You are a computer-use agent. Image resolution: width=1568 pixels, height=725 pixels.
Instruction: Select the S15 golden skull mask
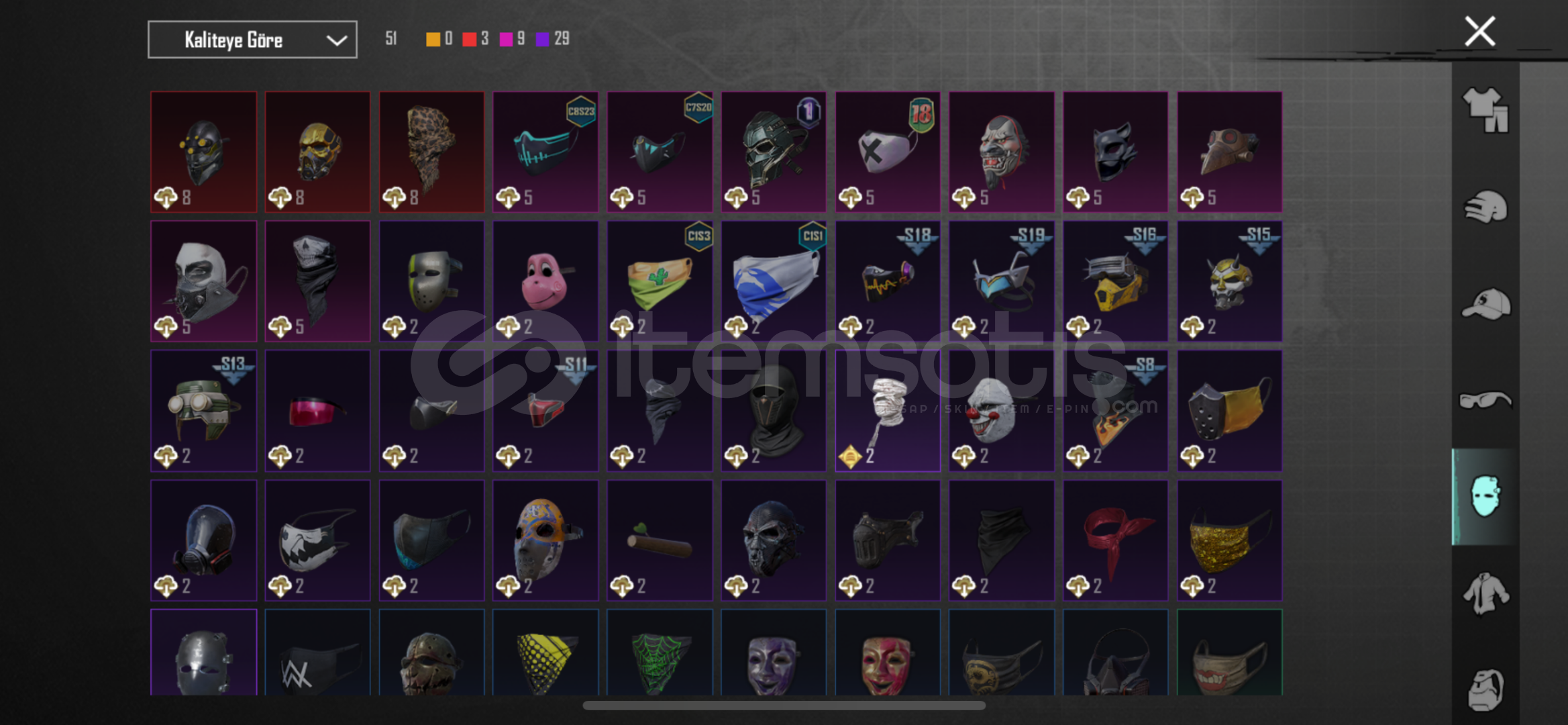coord(1229,281)
